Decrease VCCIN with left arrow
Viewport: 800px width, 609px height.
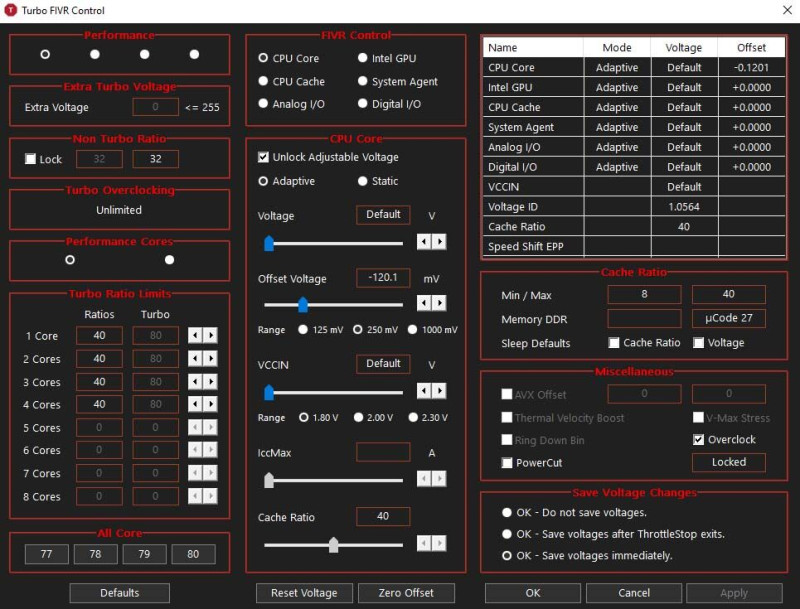click(424, 391)
